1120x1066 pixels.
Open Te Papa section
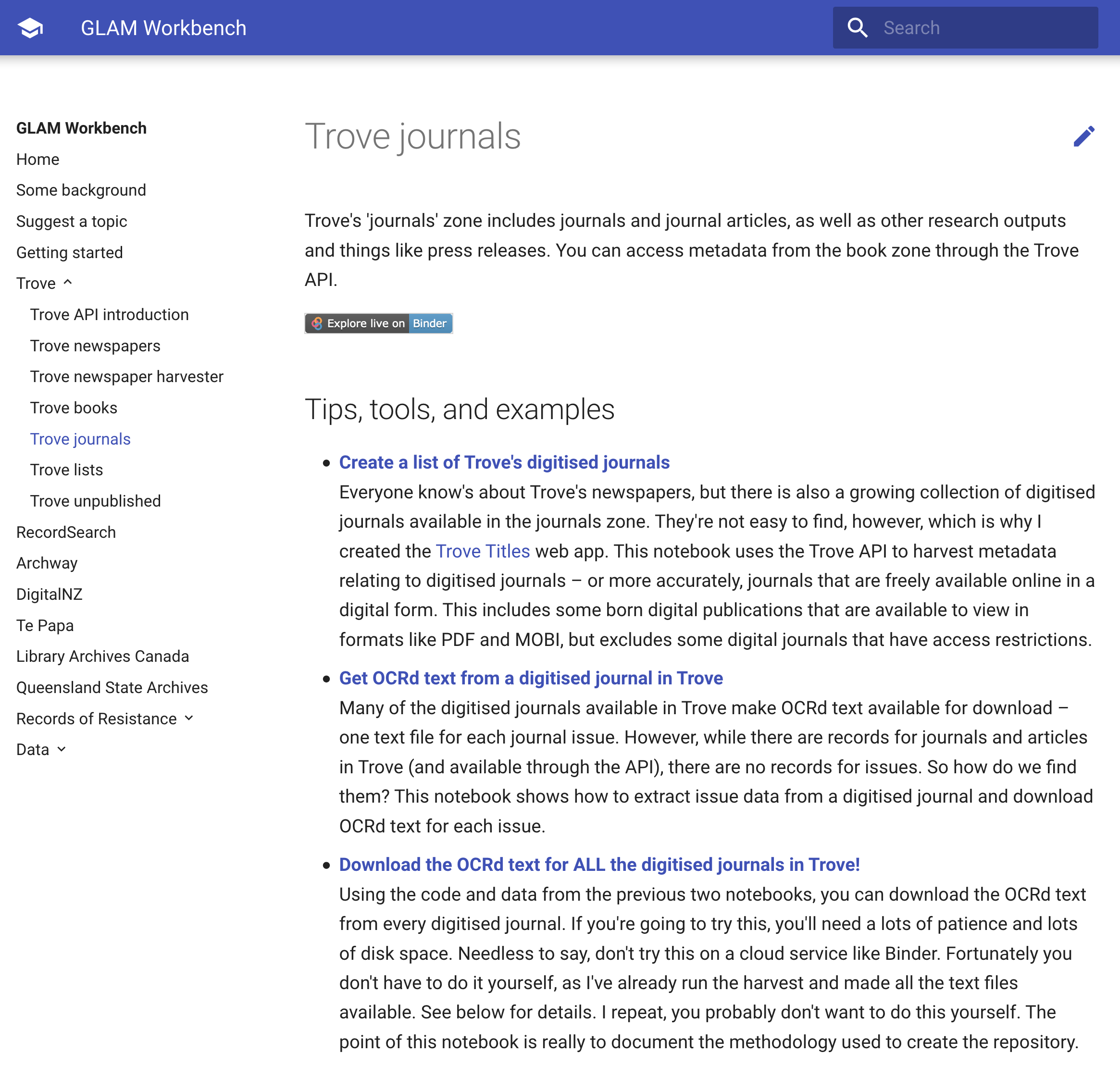point(45,625)
